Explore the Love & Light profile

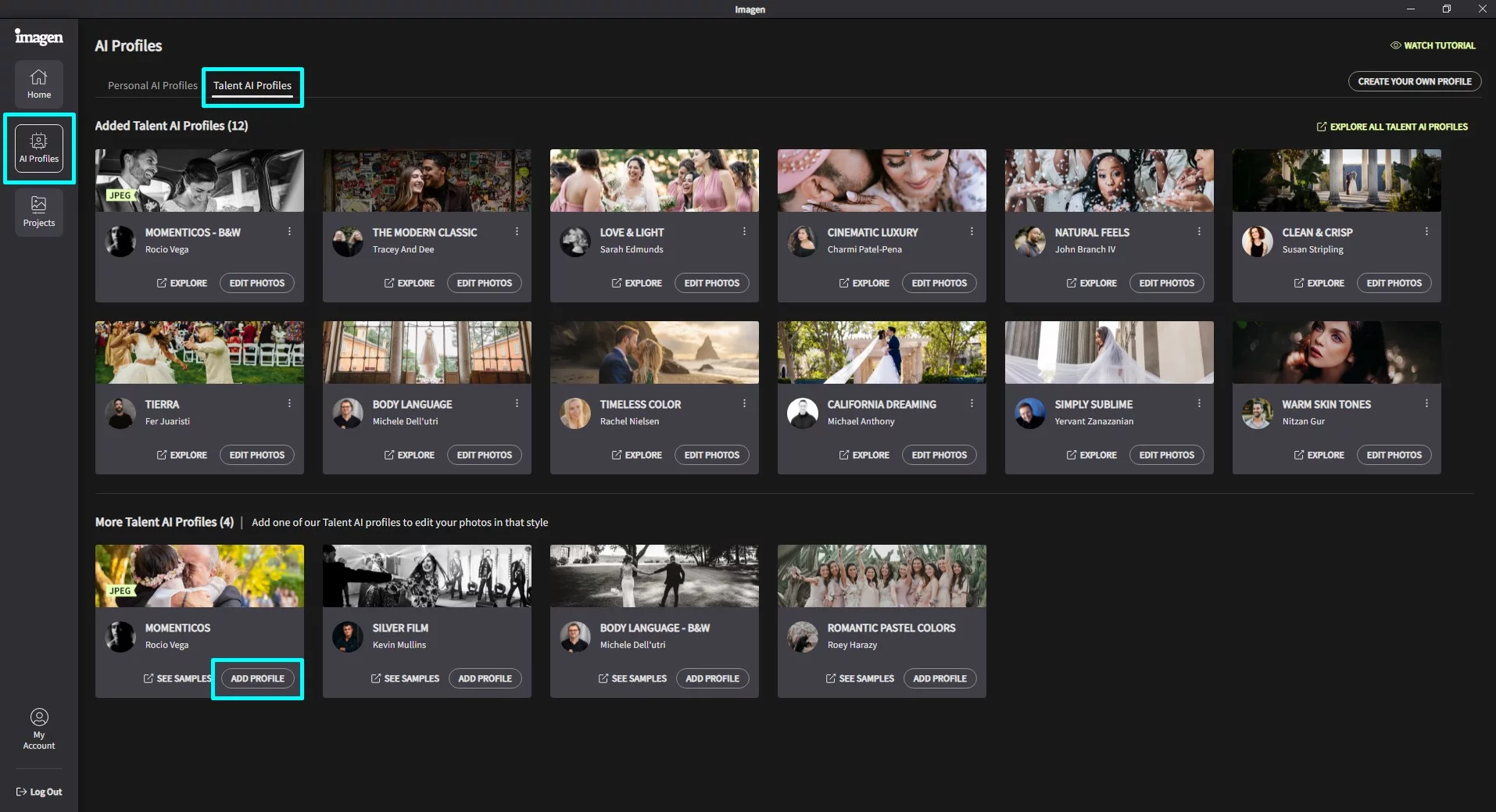pos(637,283)
